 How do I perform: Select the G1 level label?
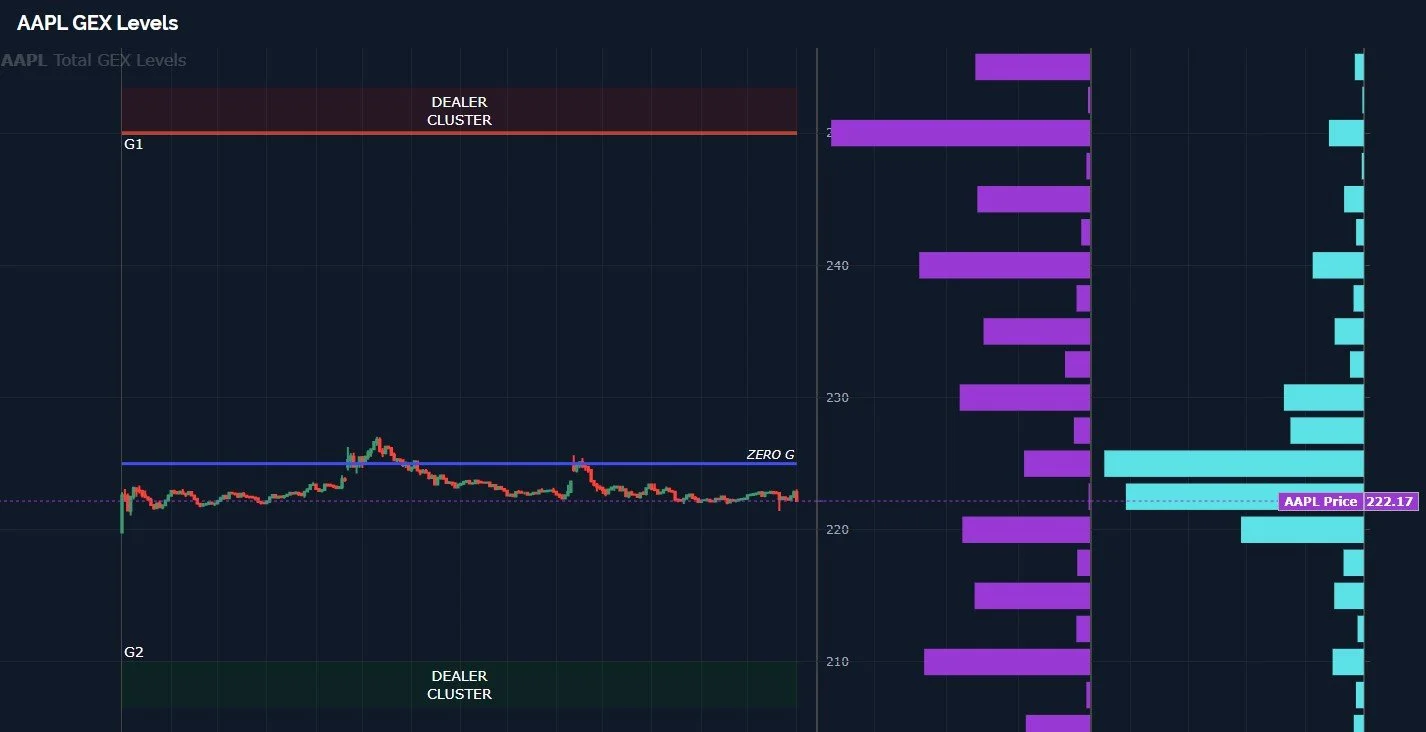(134, 144)
